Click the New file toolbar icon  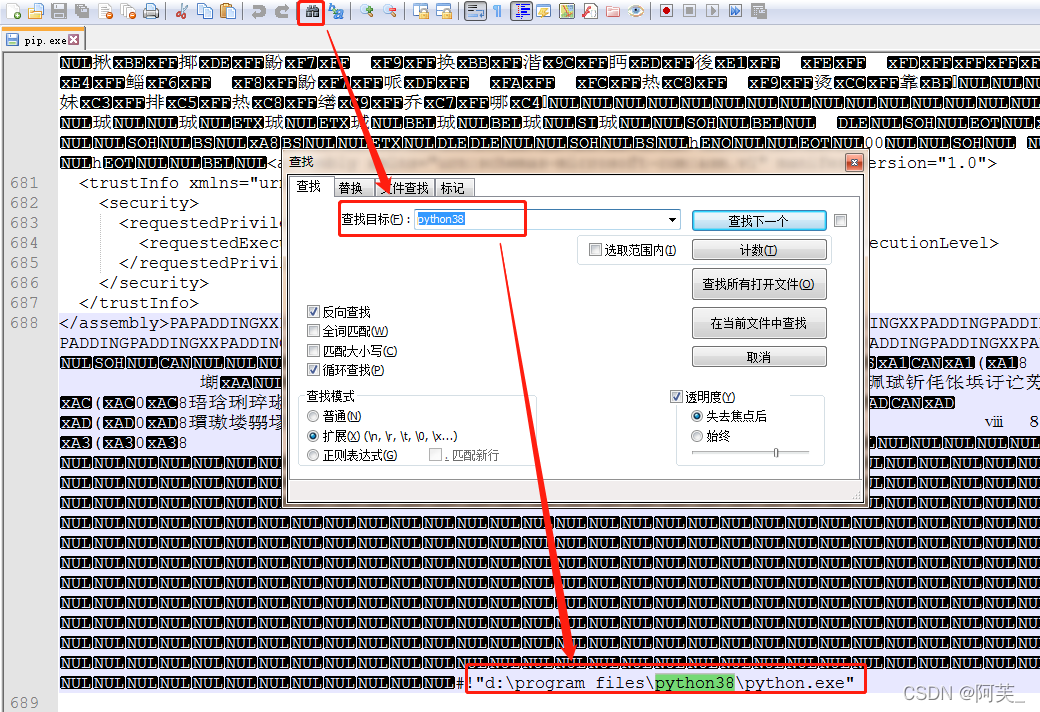[x=13, y=11]
